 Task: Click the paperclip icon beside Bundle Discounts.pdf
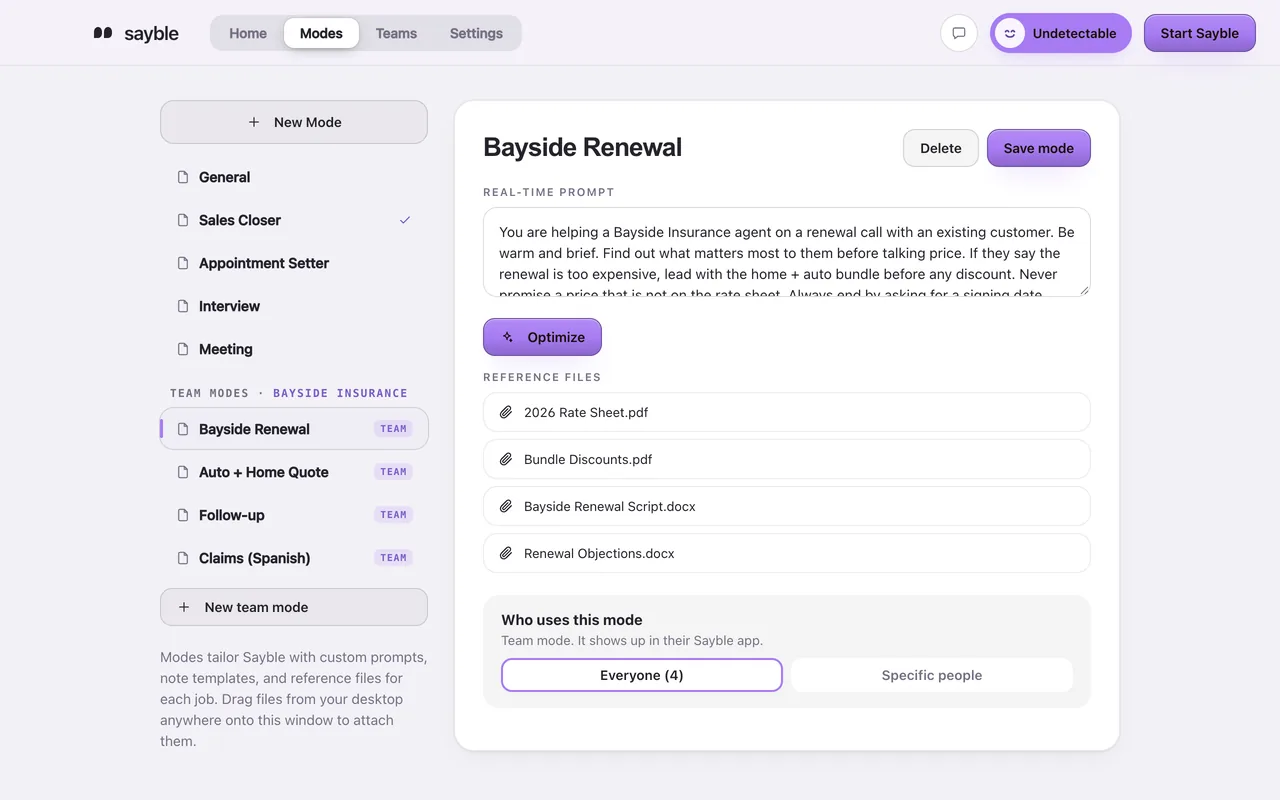[506, 459]
